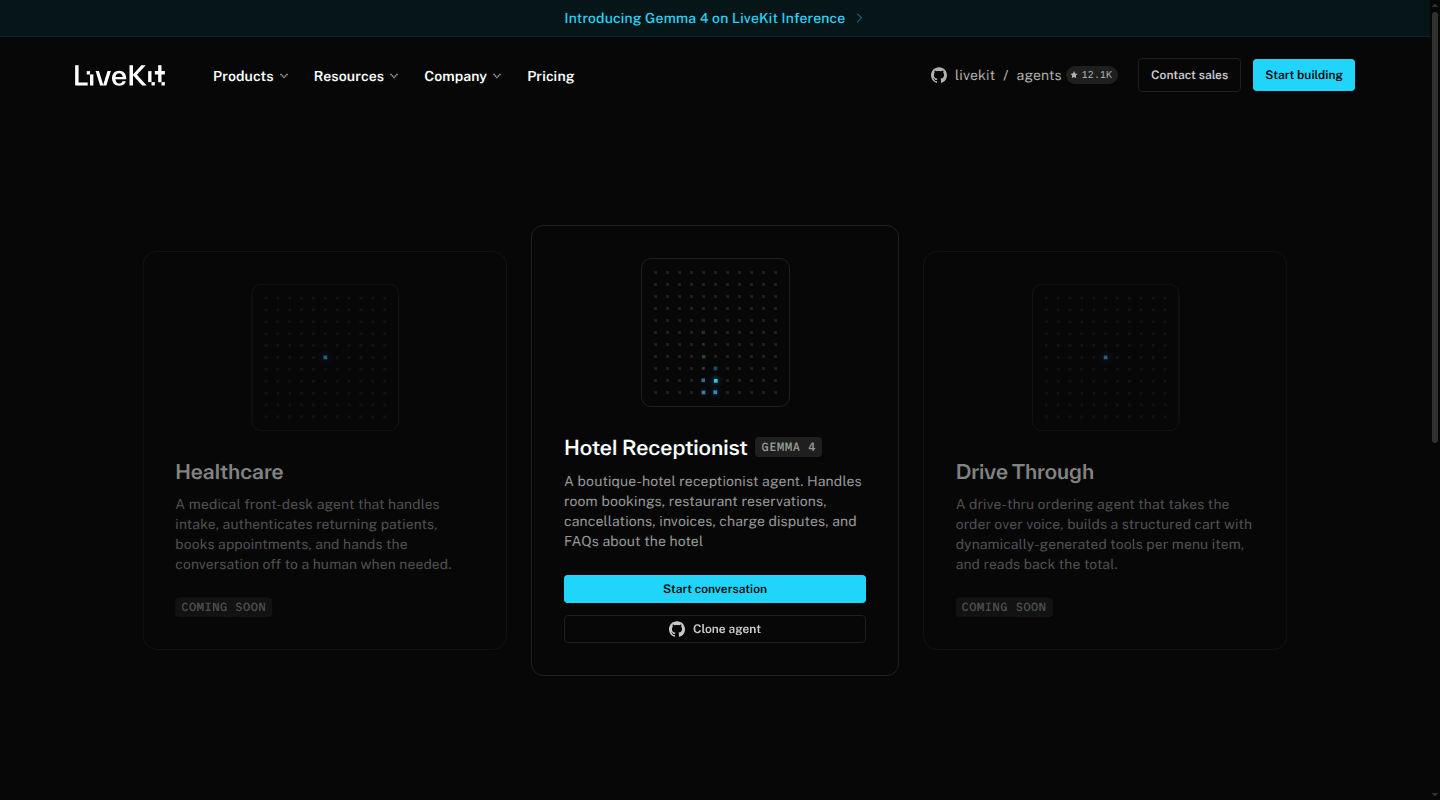Click the arrow chevron in announcement banner

(860, 18)
